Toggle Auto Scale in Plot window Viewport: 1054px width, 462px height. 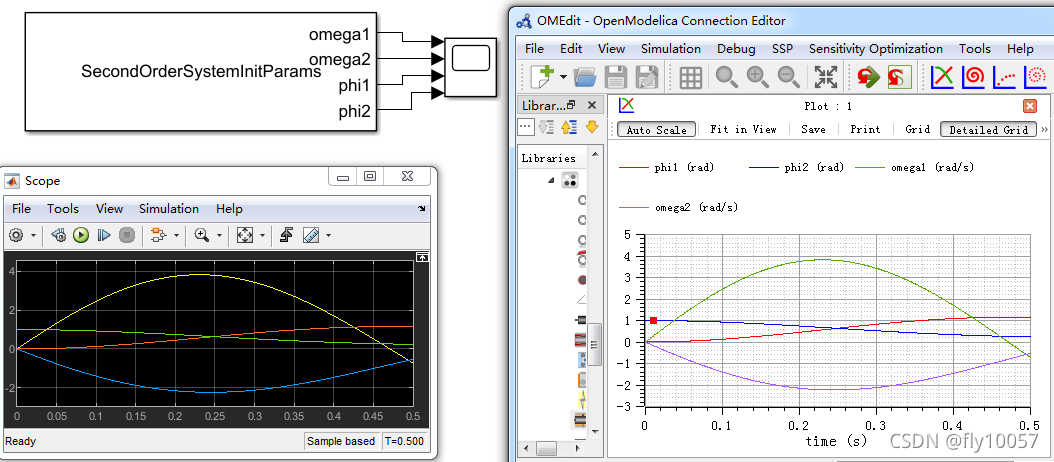coord(656,130)
